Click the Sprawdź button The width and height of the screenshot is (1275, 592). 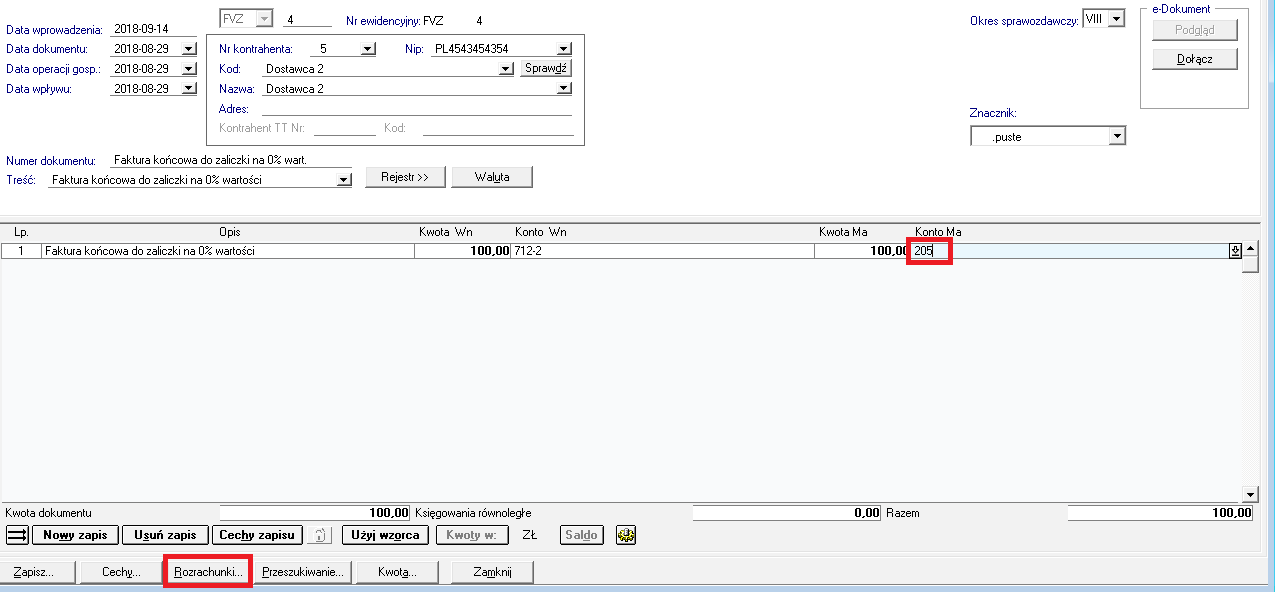coord(546,69)
